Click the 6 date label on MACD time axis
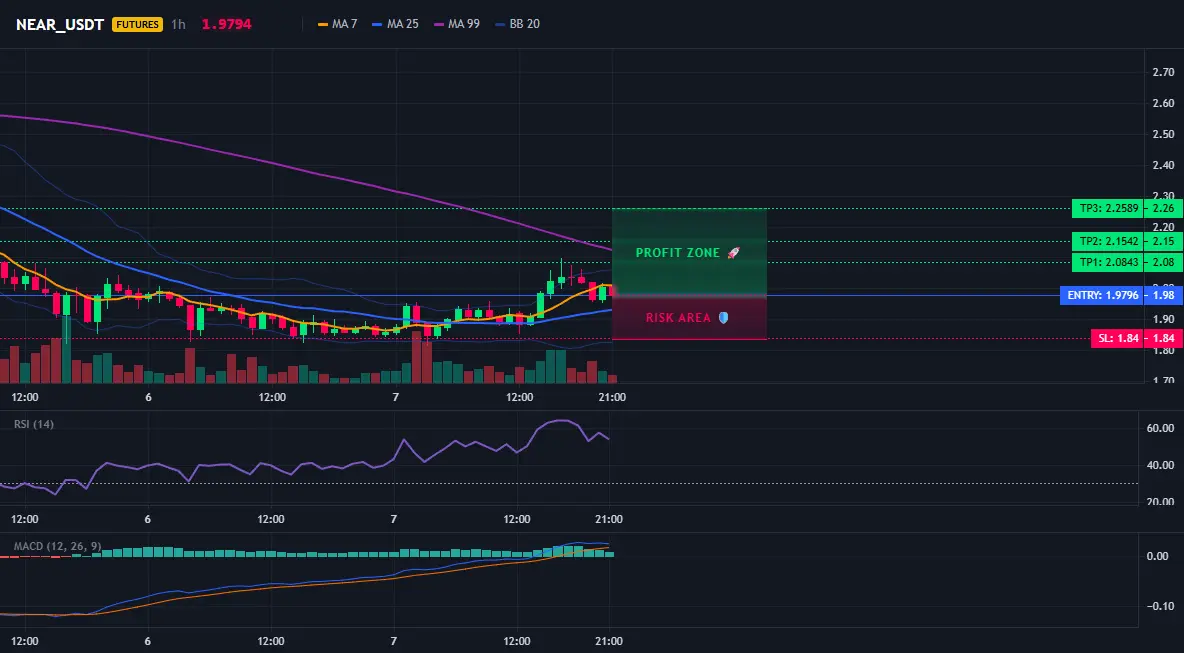This screenshot has height=653, width=1184. (148, 641)
